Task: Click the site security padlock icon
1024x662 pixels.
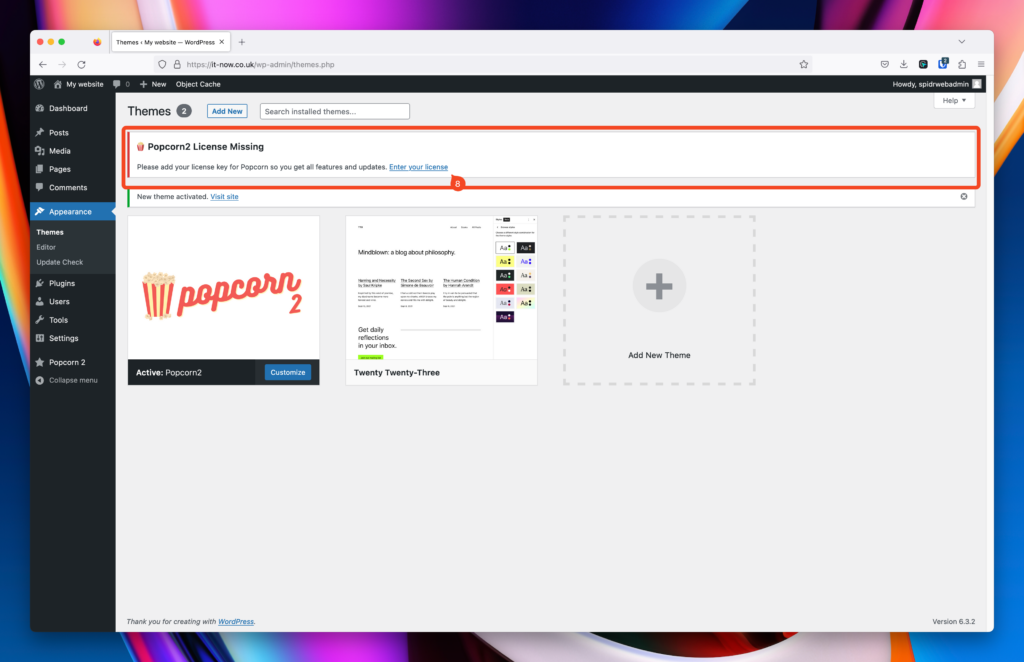Action: tap(177, 65)
